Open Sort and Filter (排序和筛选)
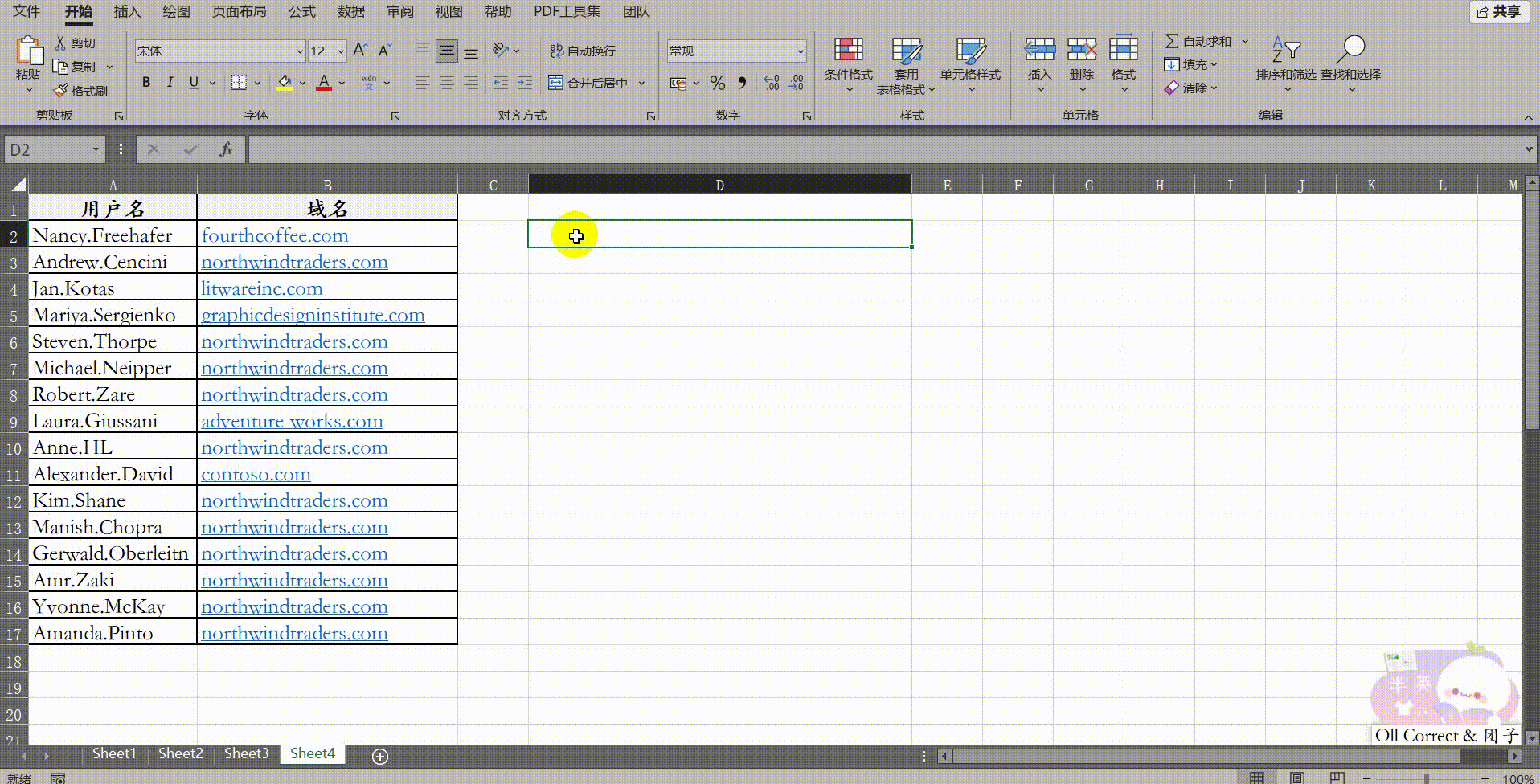 pos(1286,64)
